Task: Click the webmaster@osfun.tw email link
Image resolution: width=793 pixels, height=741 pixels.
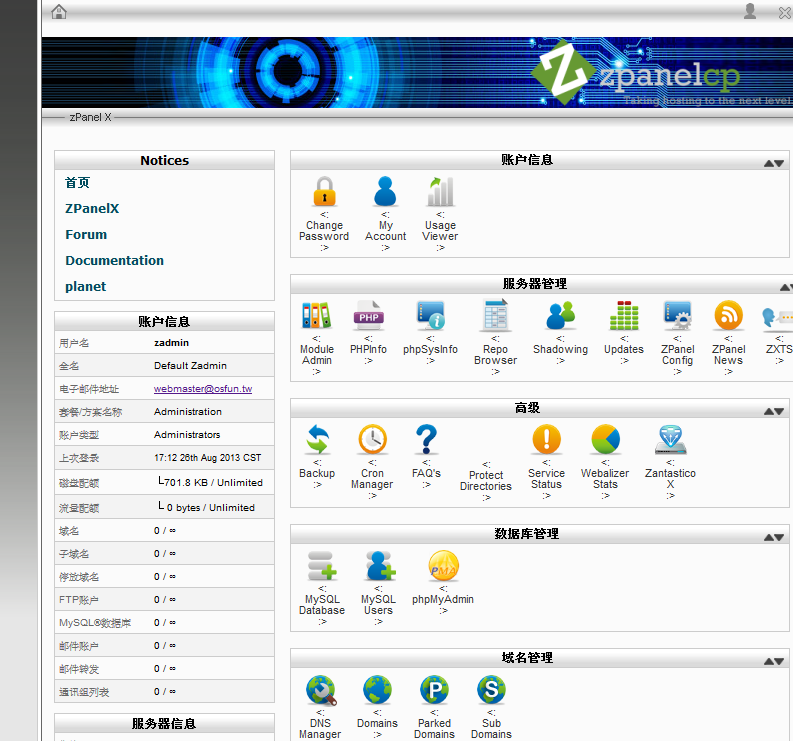Action: pyautogui.click(x=203, y=388)
